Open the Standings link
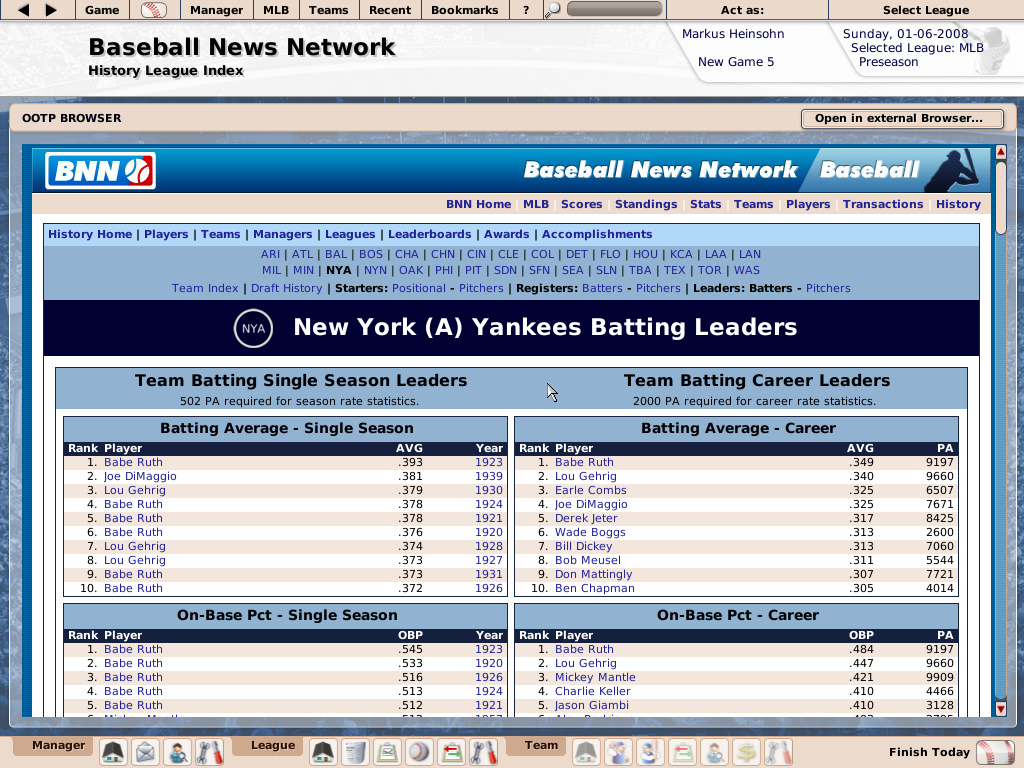Screen dimensions: 1024x768 [646, 204]
